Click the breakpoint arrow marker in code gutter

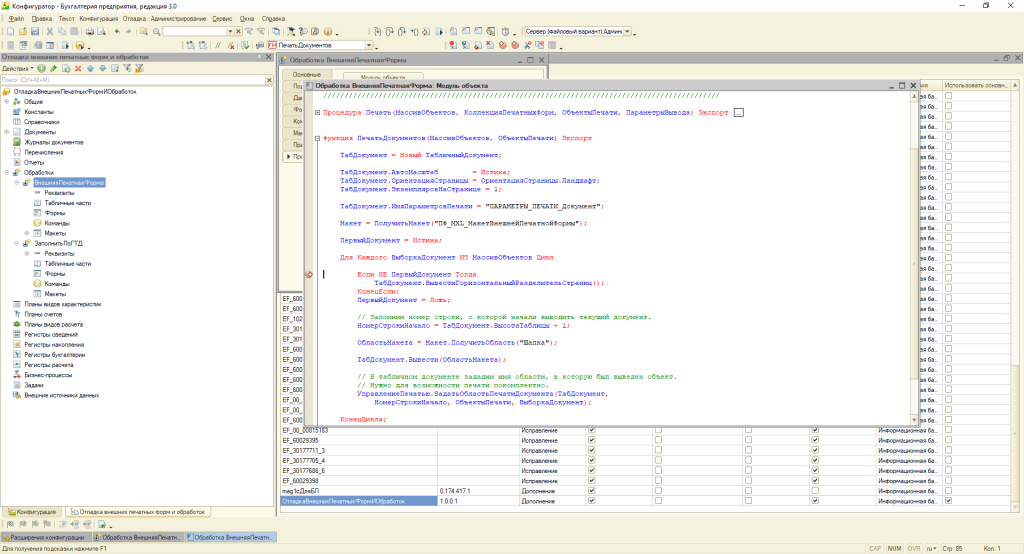coord(308,274)
